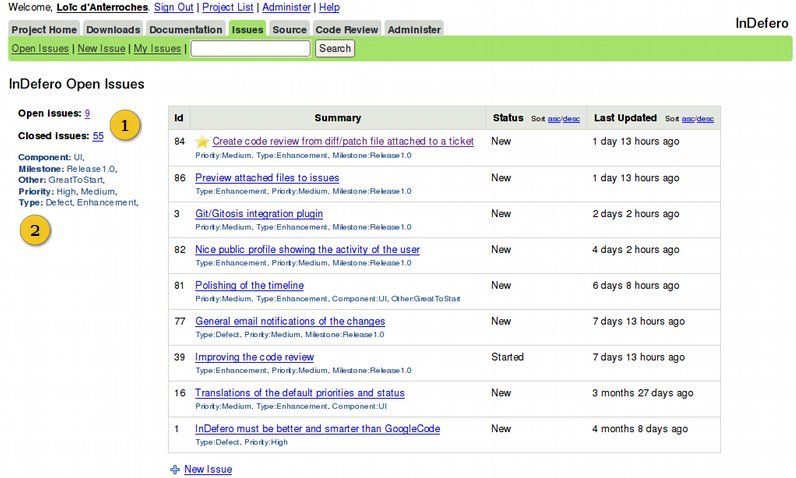Open 'Polishing of the timeline' issue
The height and width of the screenshot is (478, 796).
[249, 286]
